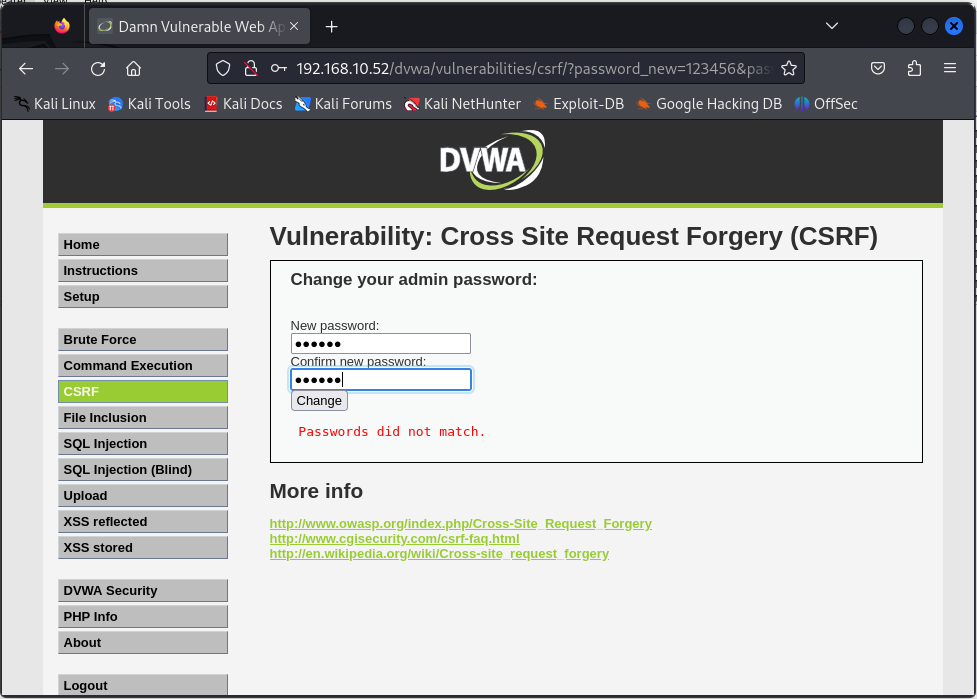Open the PHP Info page
The width and height of the screenshot is (977, 699).
143,617
